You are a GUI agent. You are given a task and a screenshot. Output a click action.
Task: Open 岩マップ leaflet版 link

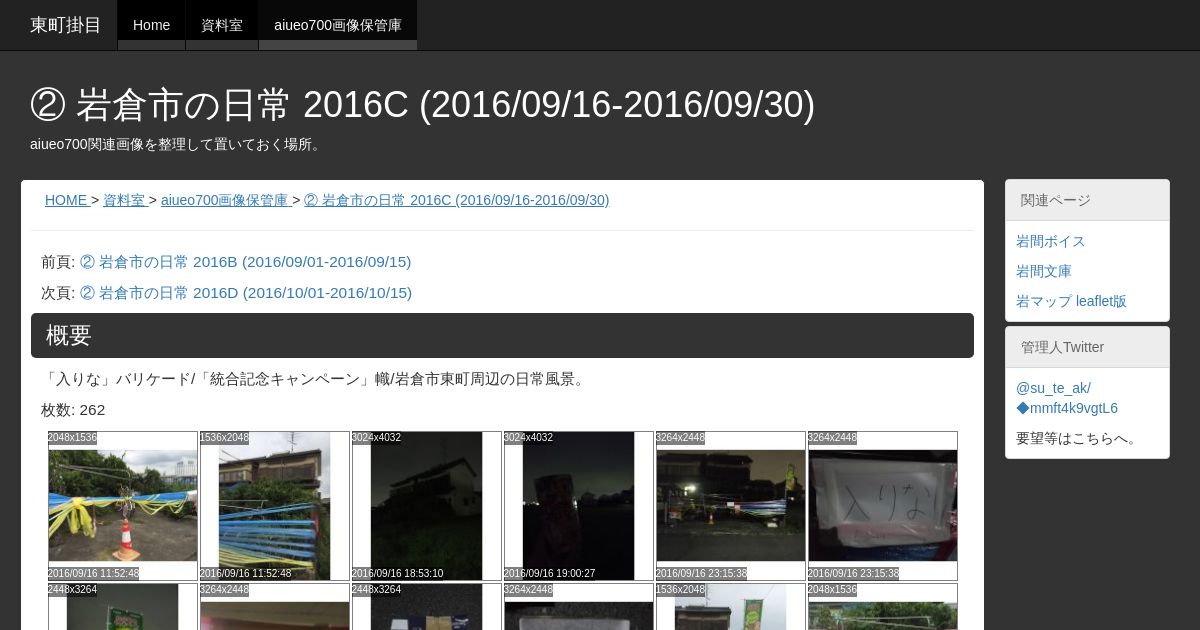click(1071, 301)
